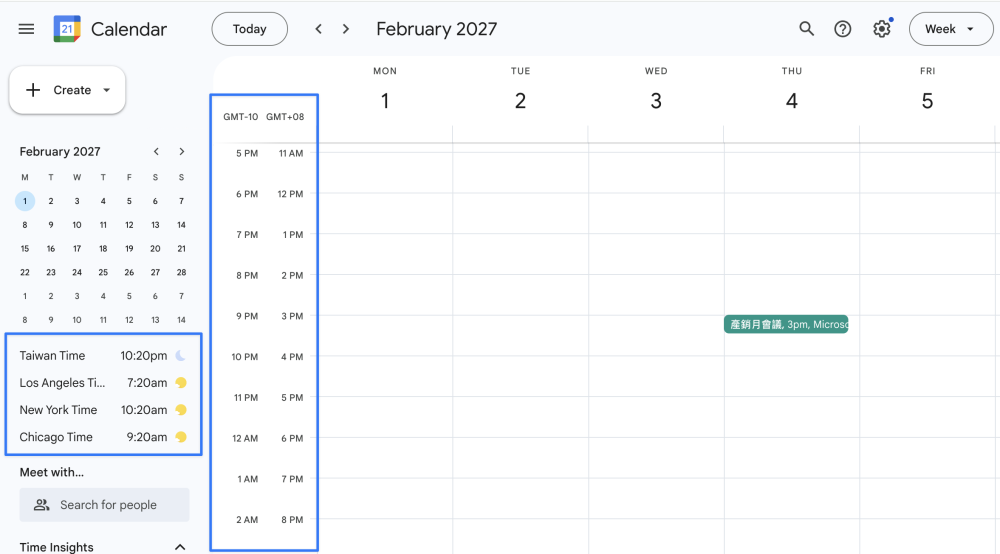Jump to Today
1000x554 pixels.
pos(249,29)
